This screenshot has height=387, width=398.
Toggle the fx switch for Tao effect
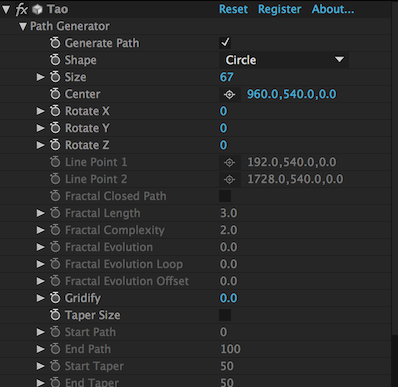(x=21, y=9)
